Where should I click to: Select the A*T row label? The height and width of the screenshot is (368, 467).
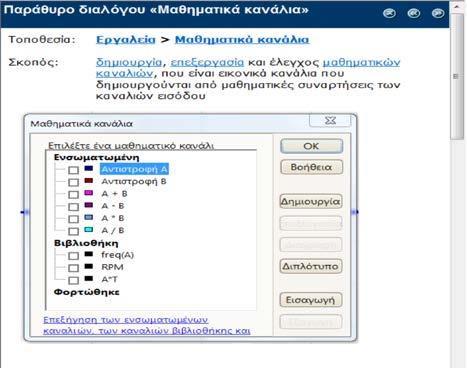(x=109, y=279)
